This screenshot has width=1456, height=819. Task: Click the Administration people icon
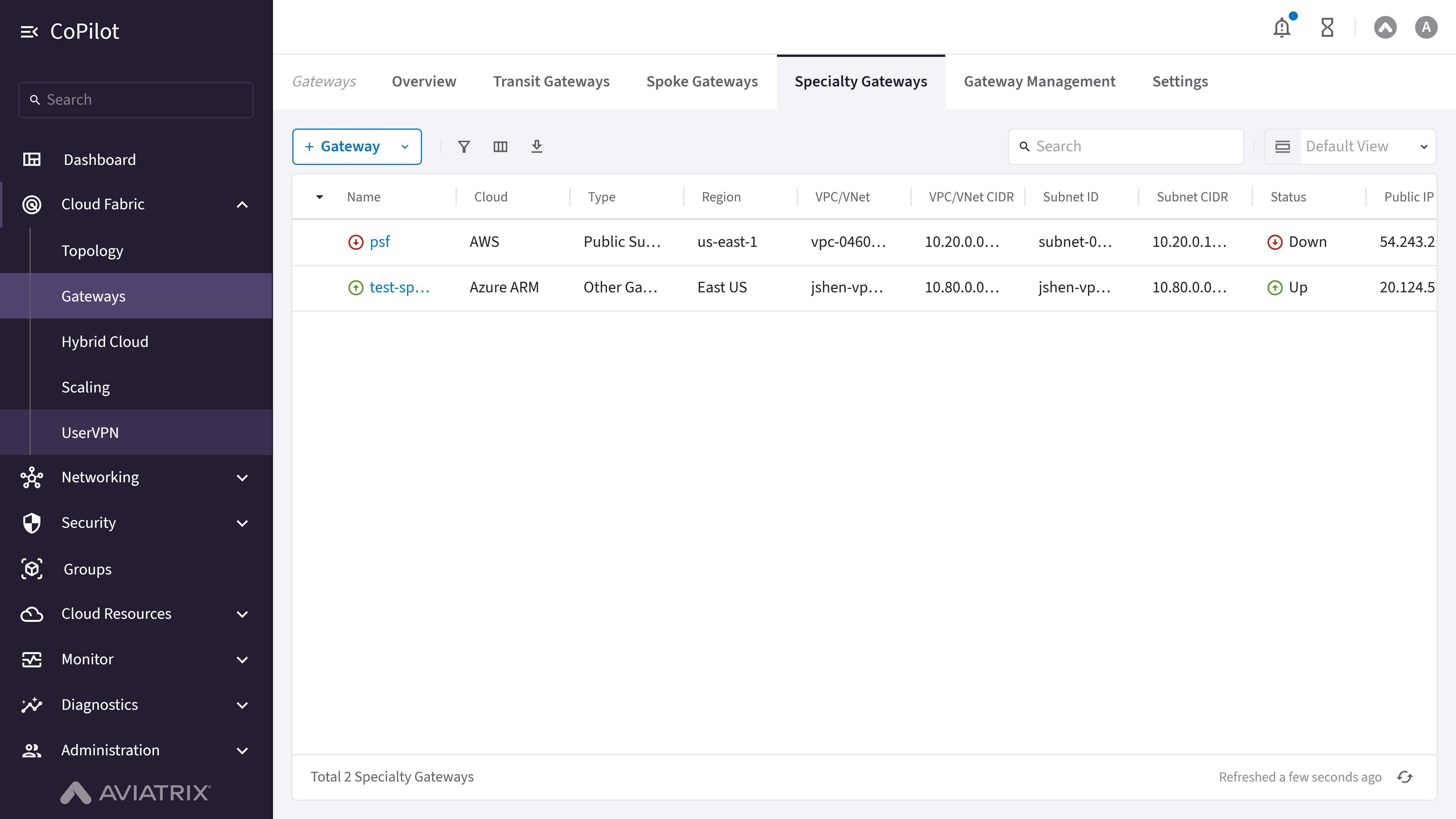click(32, 750)
